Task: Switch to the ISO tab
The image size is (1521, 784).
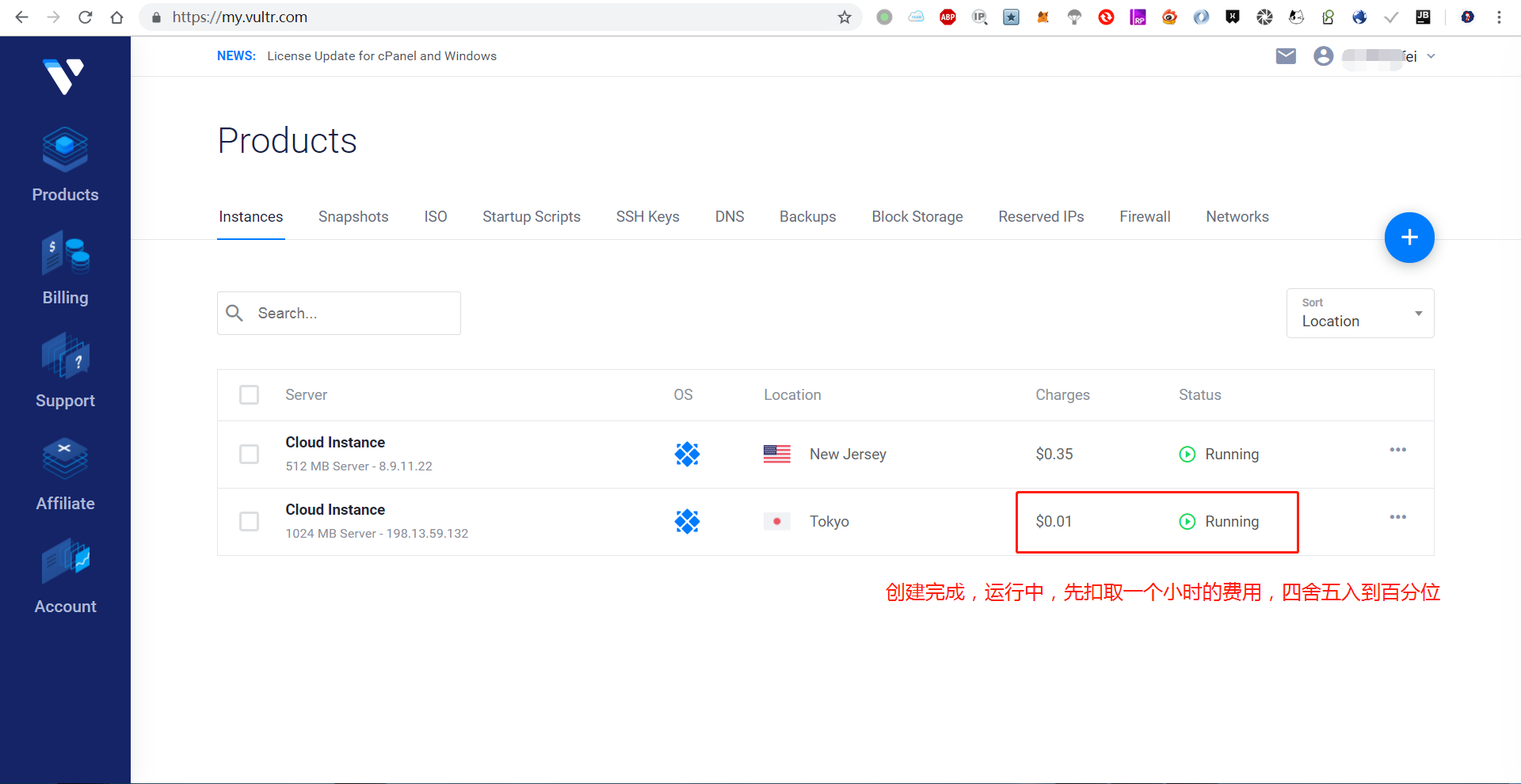Action: [x=436, y=217]
